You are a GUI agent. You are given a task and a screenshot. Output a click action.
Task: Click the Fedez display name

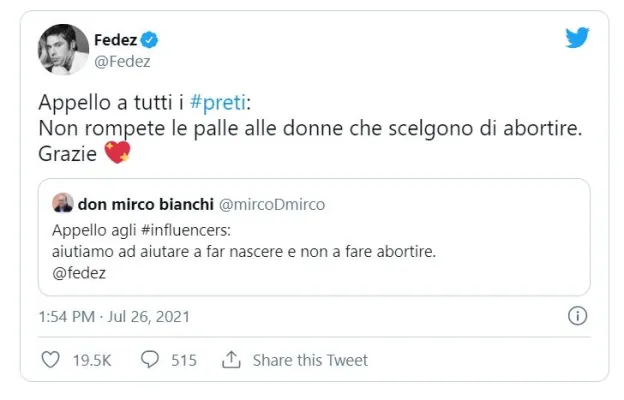(x=115, y=40)
